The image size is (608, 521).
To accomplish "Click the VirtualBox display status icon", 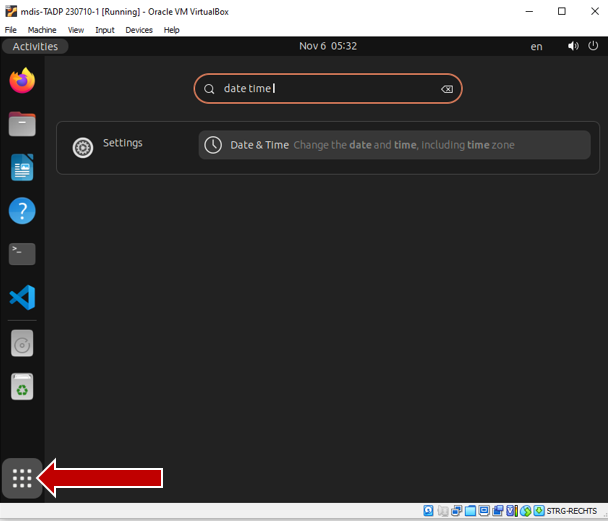I will click(x=484, y=511).
